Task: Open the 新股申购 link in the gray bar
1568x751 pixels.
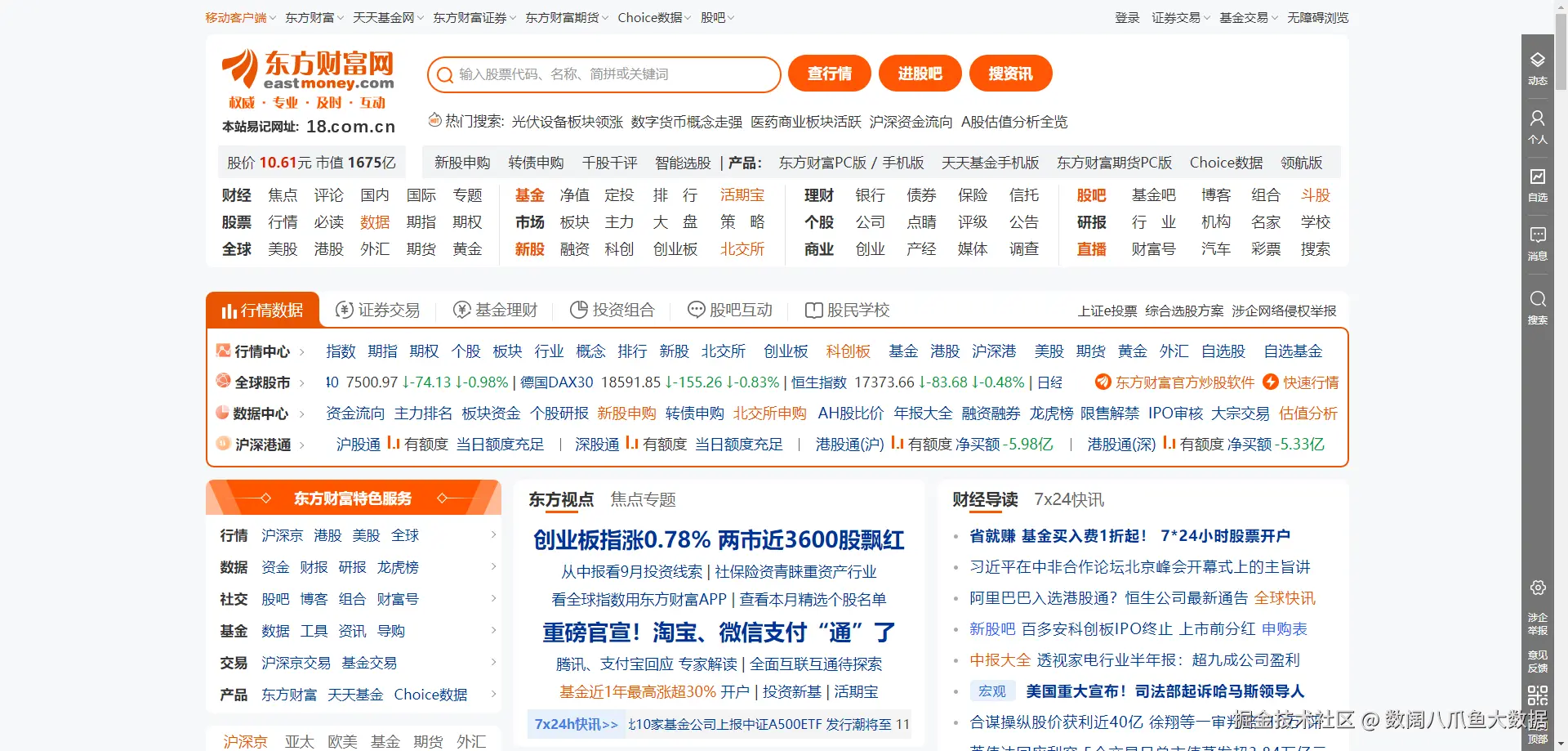Action: point(462,163)
